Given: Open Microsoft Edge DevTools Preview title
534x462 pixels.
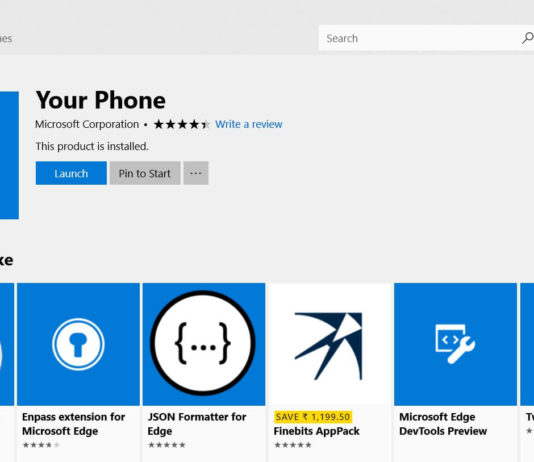Looking at the screenshot, I should (x=443, y=424).
